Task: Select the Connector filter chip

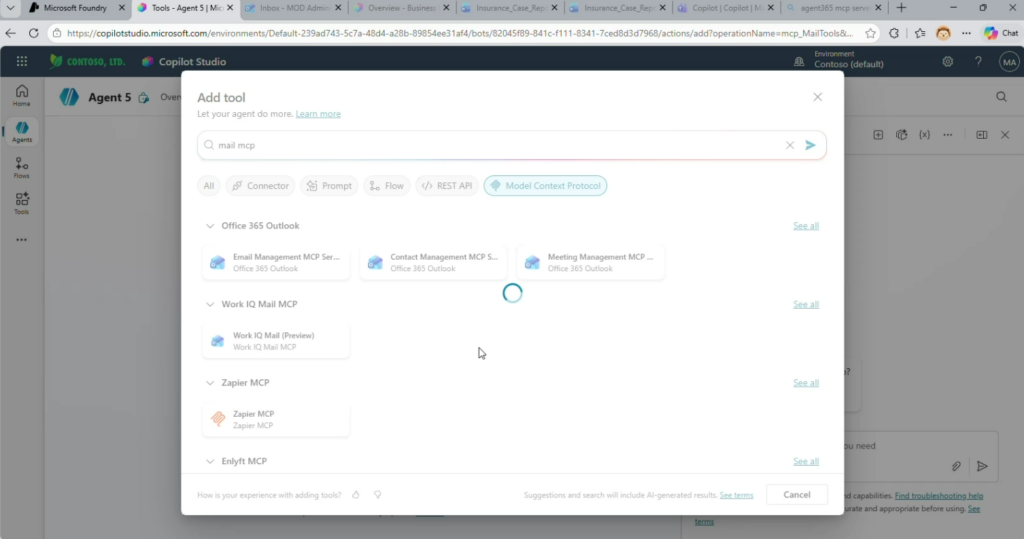Action: [x=259, y=186]
